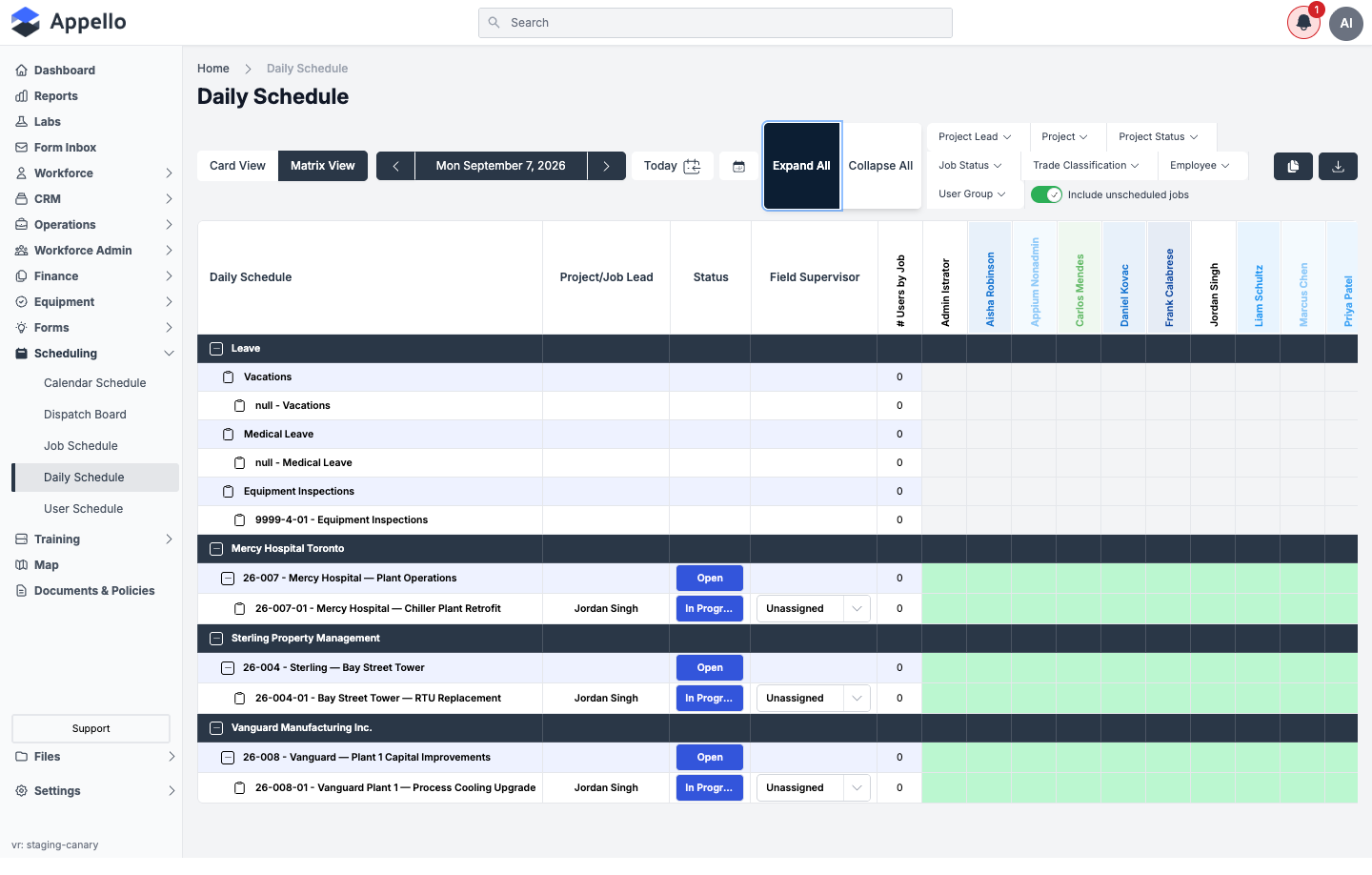Collapse the Mercy Hospital Toronto group
This screenshot has width=1372, height=875.
[216, 549]
